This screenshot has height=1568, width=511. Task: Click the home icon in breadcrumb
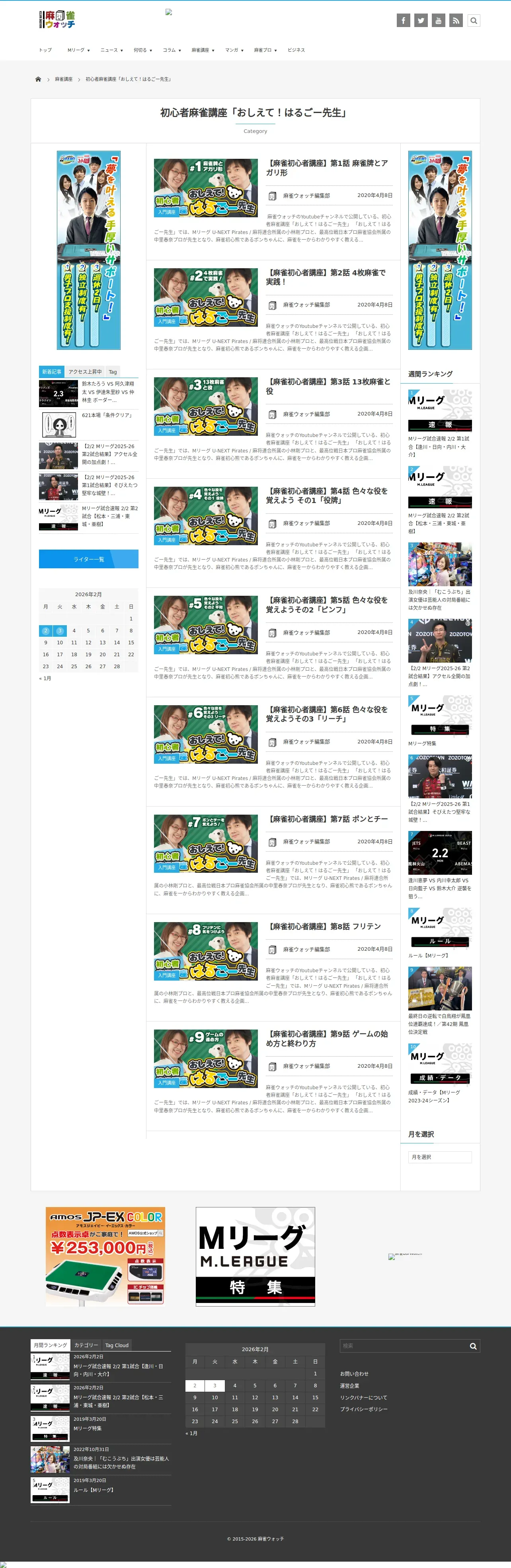pos(38,79)
